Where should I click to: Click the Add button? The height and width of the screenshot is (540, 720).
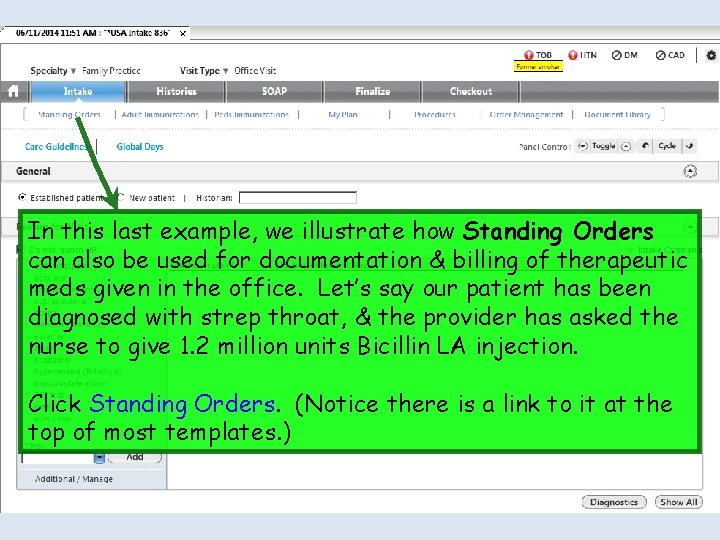pyautogui.click(x=135, y=457)
